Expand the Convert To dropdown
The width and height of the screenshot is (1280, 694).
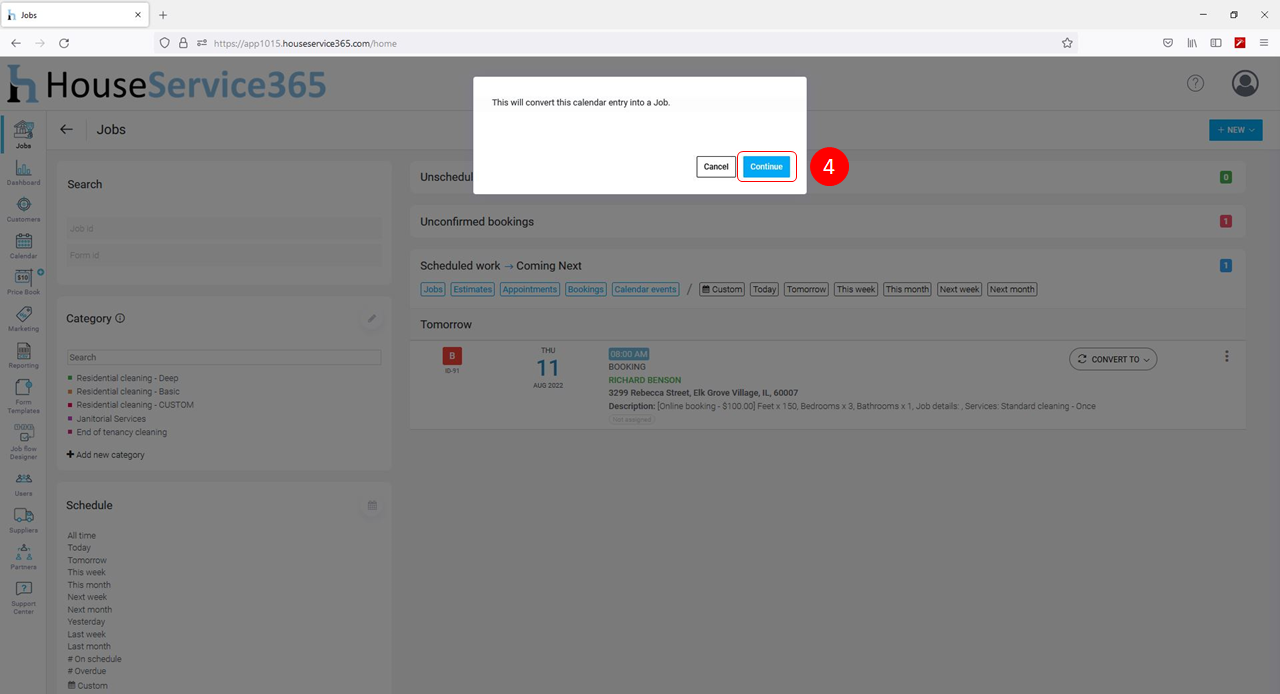[1113, 359]
